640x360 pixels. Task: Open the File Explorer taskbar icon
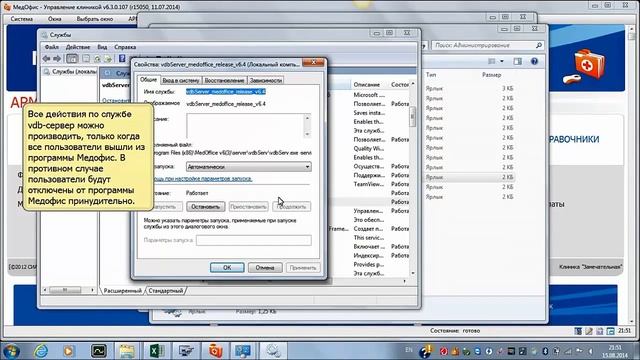pyautogui.click(x=127, y=351)
